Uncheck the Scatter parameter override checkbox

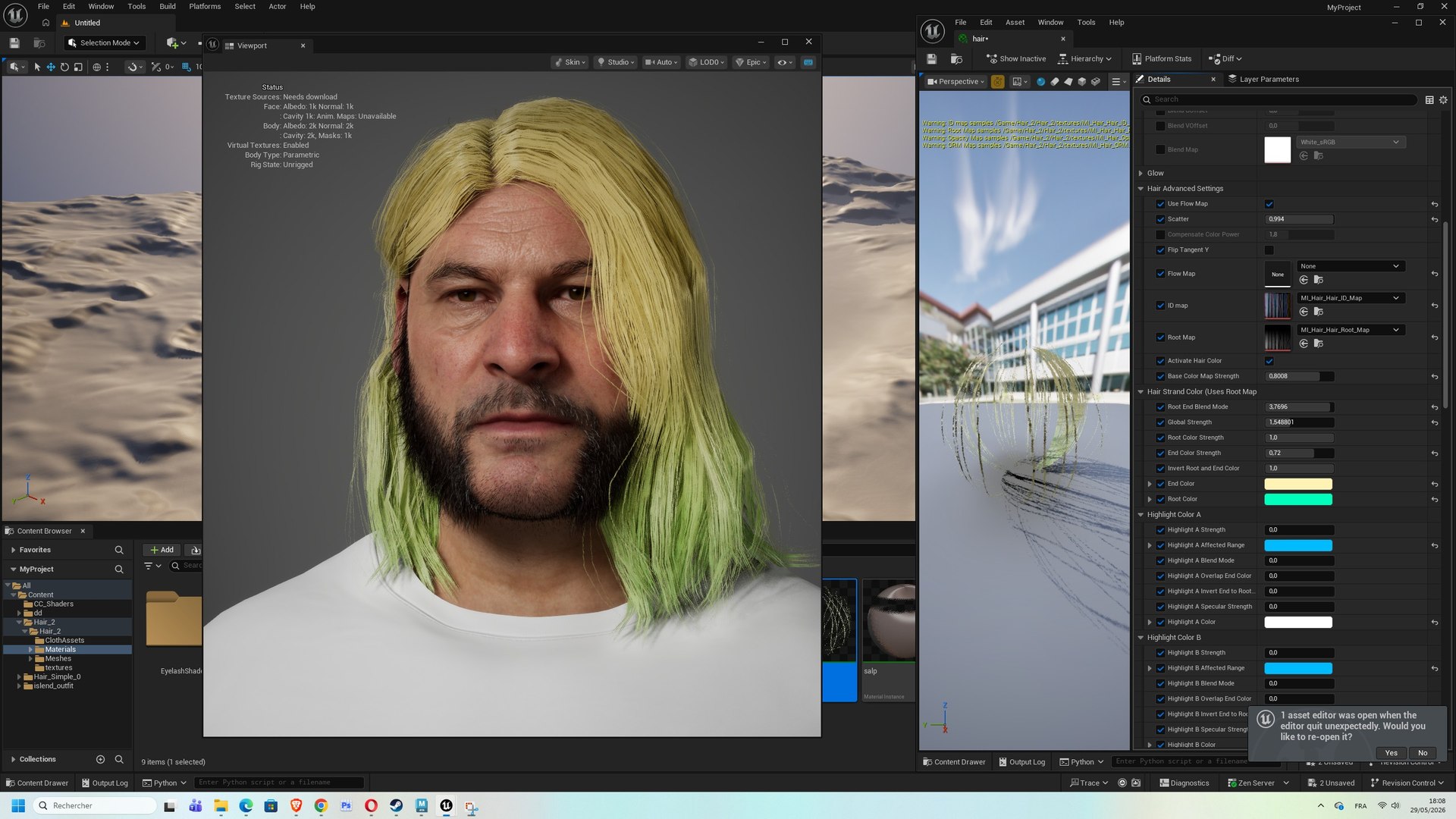[1160, 219]
